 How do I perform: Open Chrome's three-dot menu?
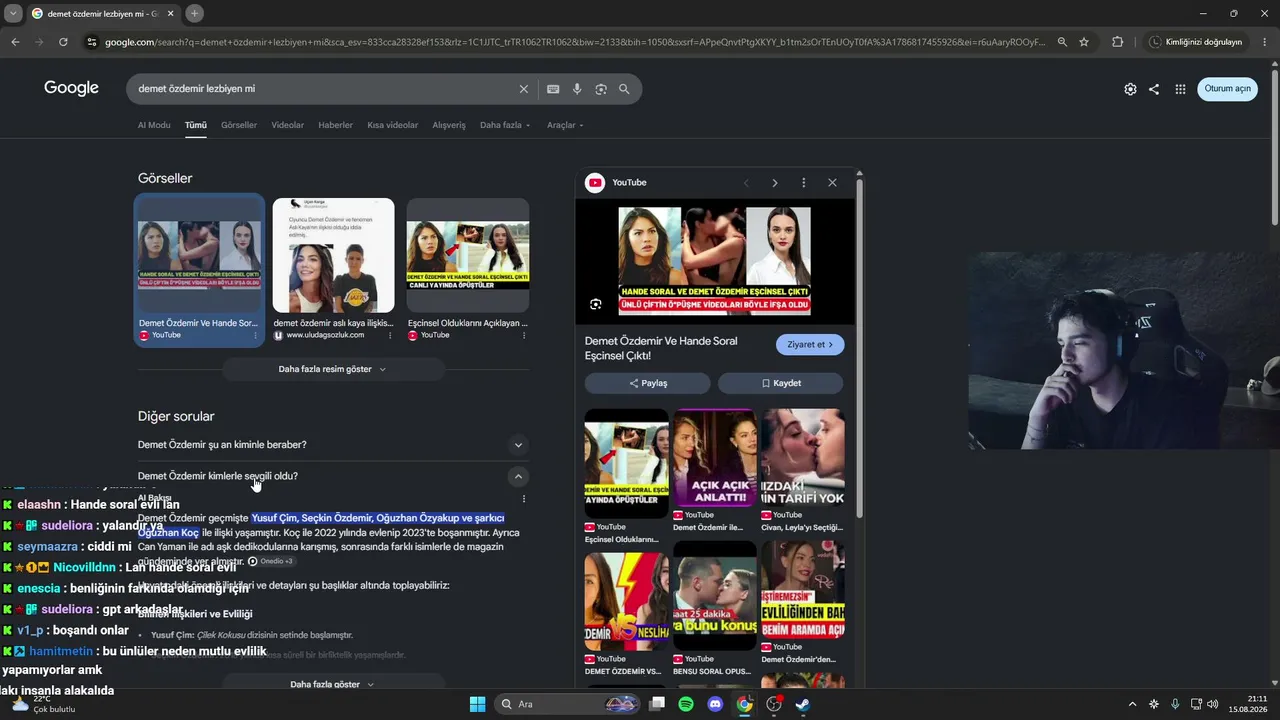pyautogui.click(x=1263, y=42)
